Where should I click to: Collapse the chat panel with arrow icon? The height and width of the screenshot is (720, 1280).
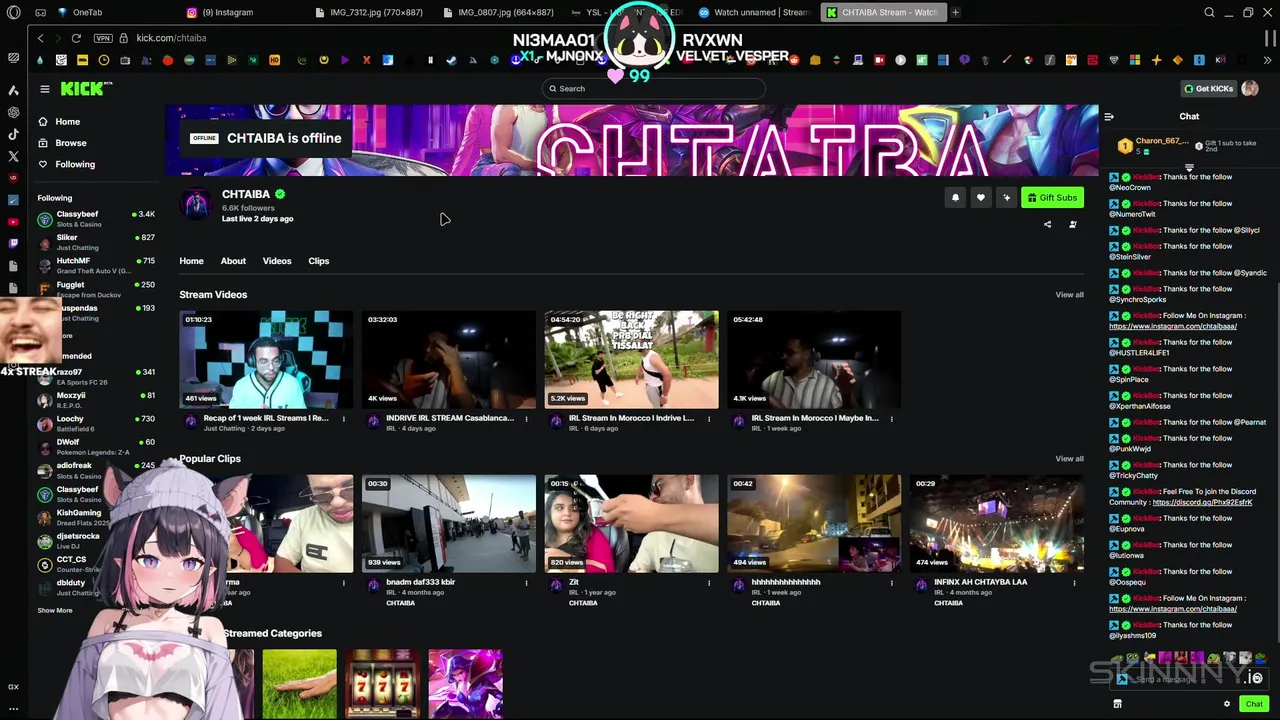tap(1109, 117)
